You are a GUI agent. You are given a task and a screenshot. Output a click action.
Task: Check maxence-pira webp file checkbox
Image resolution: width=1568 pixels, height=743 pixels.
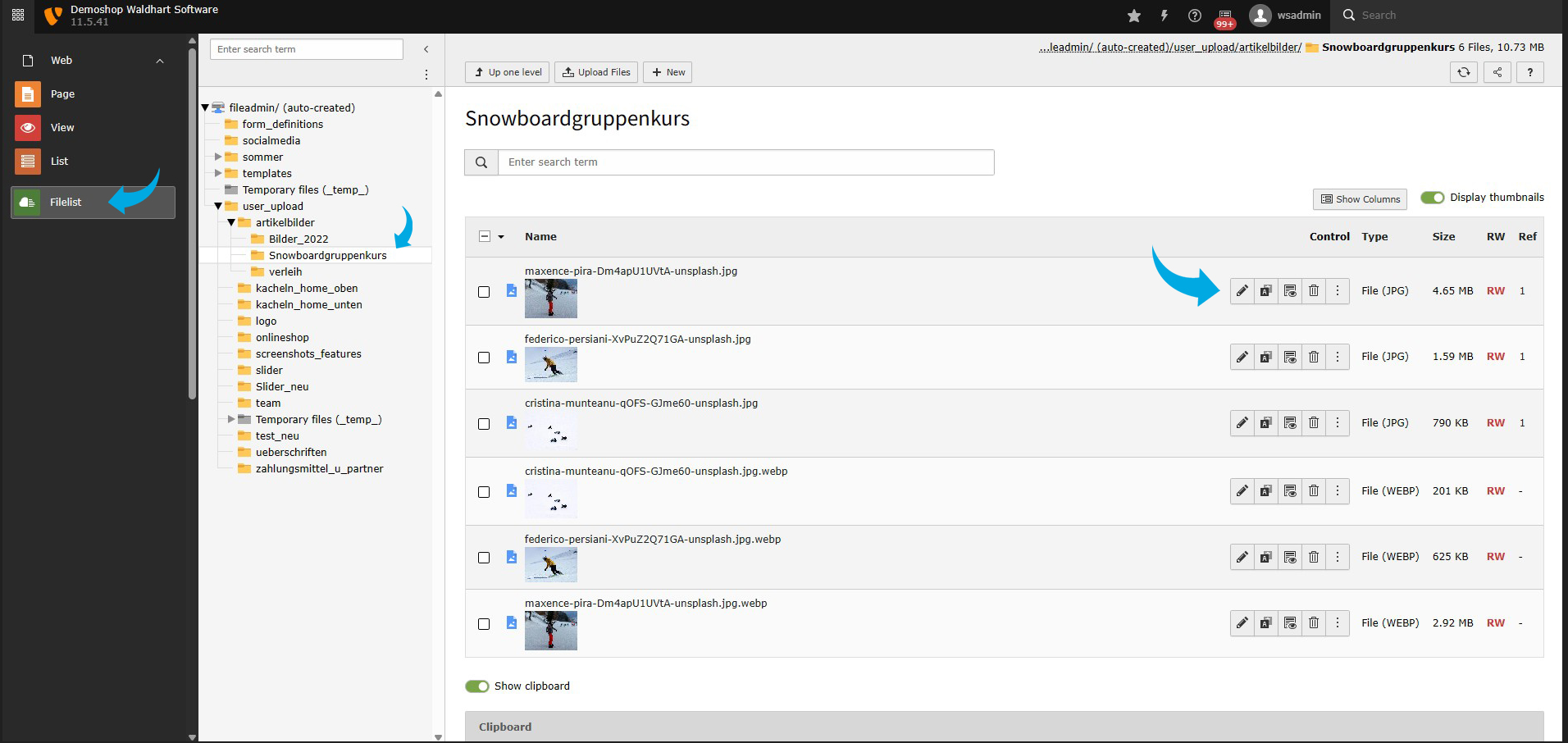tap(484, 624)
